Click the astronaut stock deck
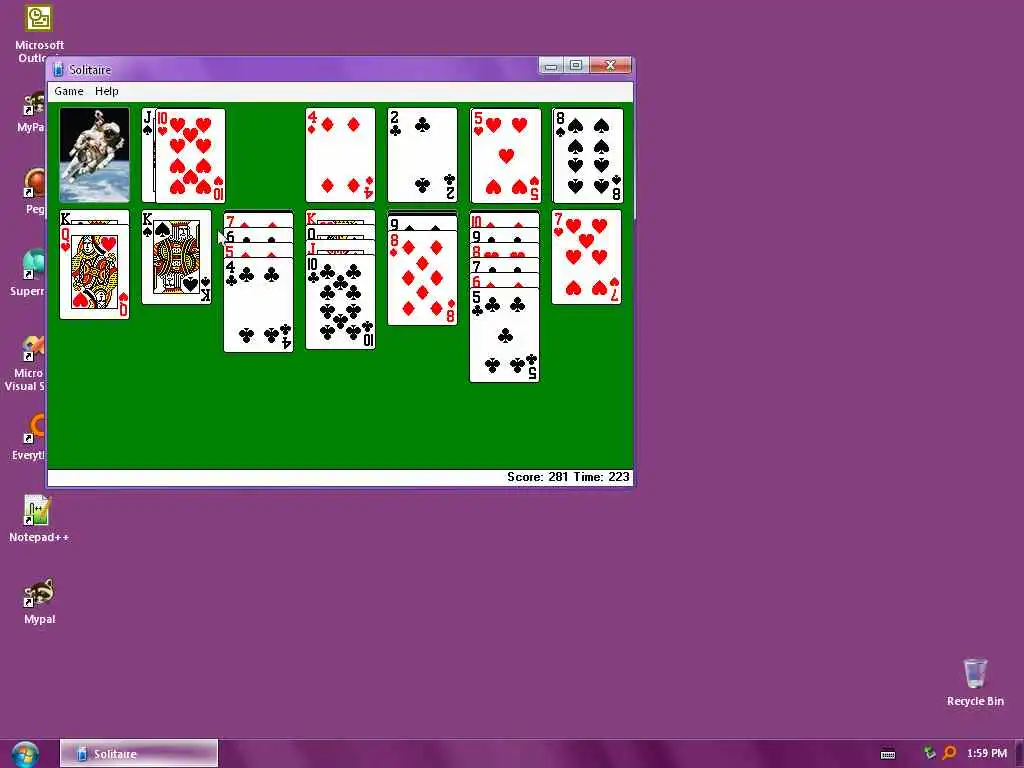The height and width of the screenshot is (768, 1024). [x=94, y=155]
